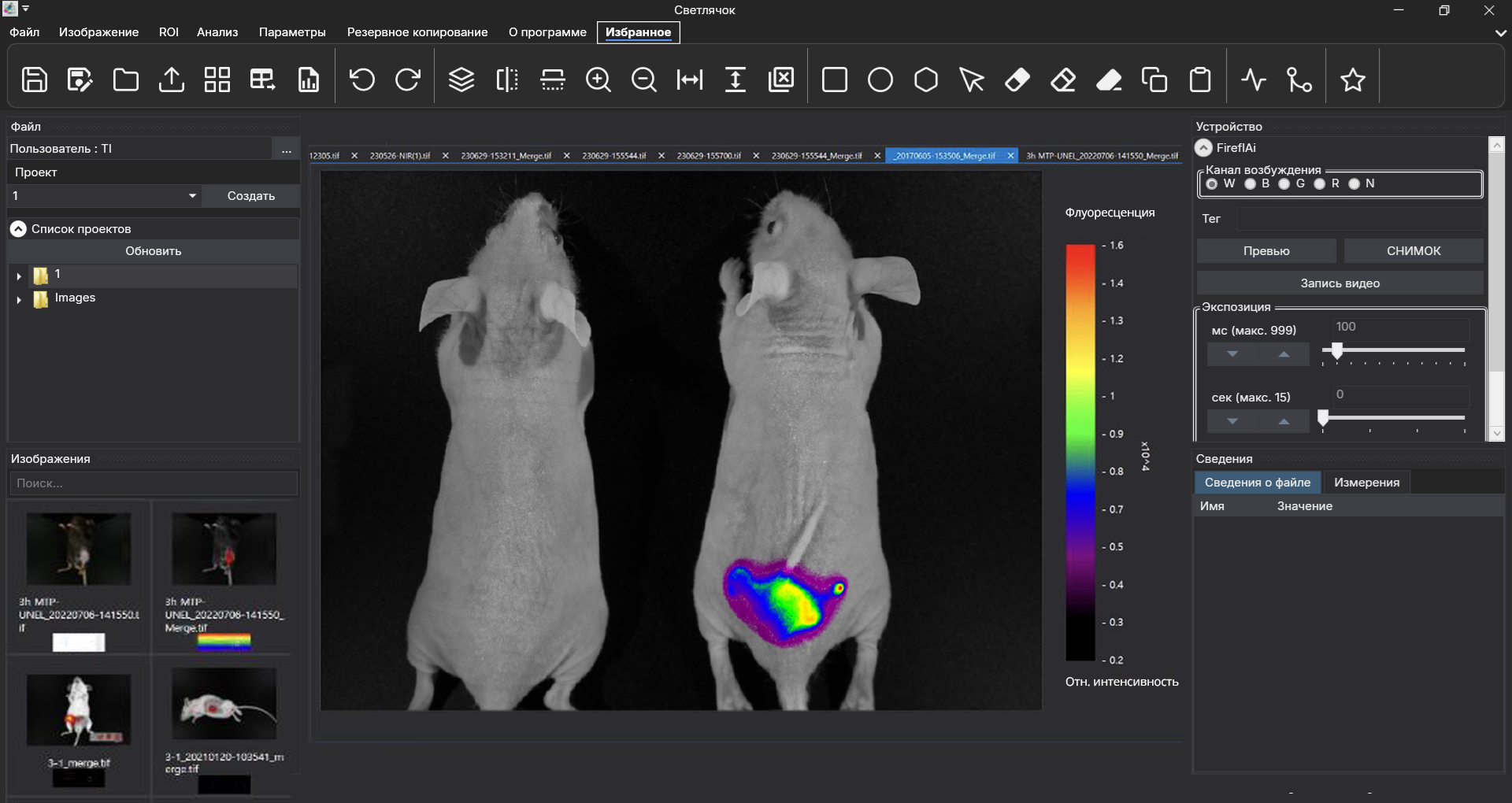Select the circle ROI tool
Image resolution: width=1512 pixels, height=803 pixels.
coord(880,80)
